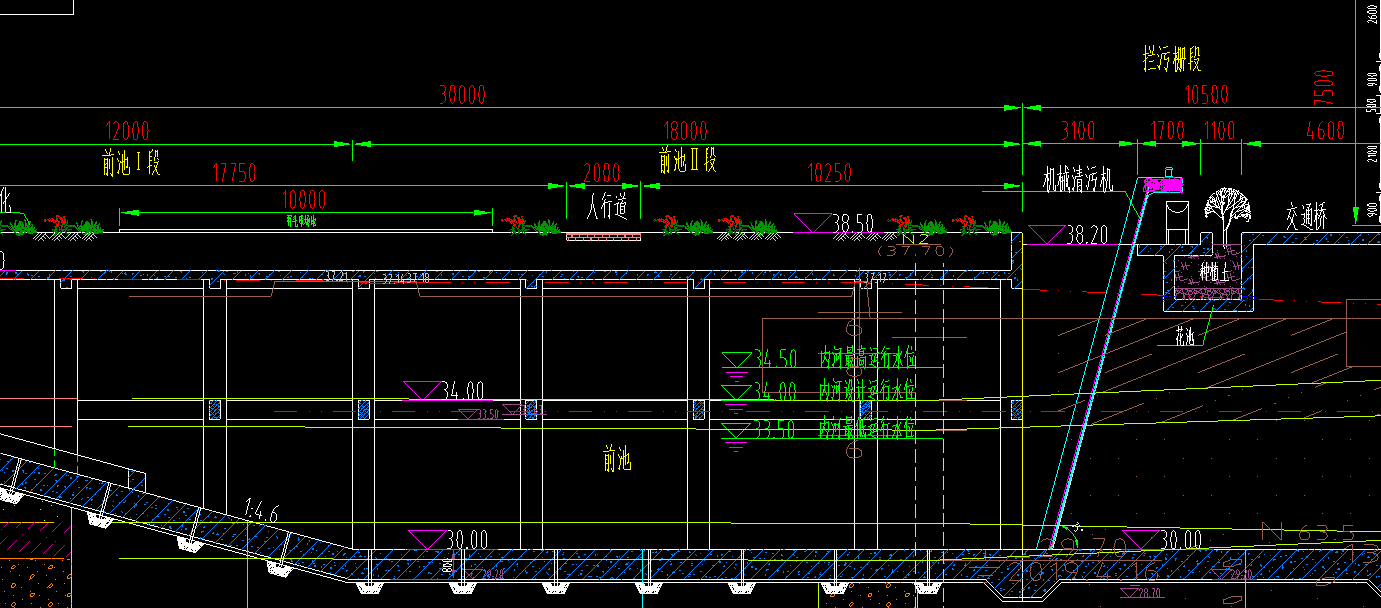Select the vertical 7500 dimension text
The image size is (1381, 608).
(1325, 88)
